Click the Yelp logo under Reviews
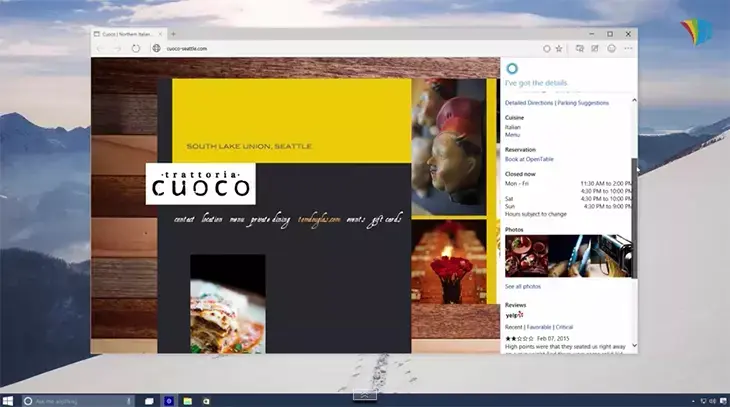The image size is (730, 407). [x=514, y=315]
